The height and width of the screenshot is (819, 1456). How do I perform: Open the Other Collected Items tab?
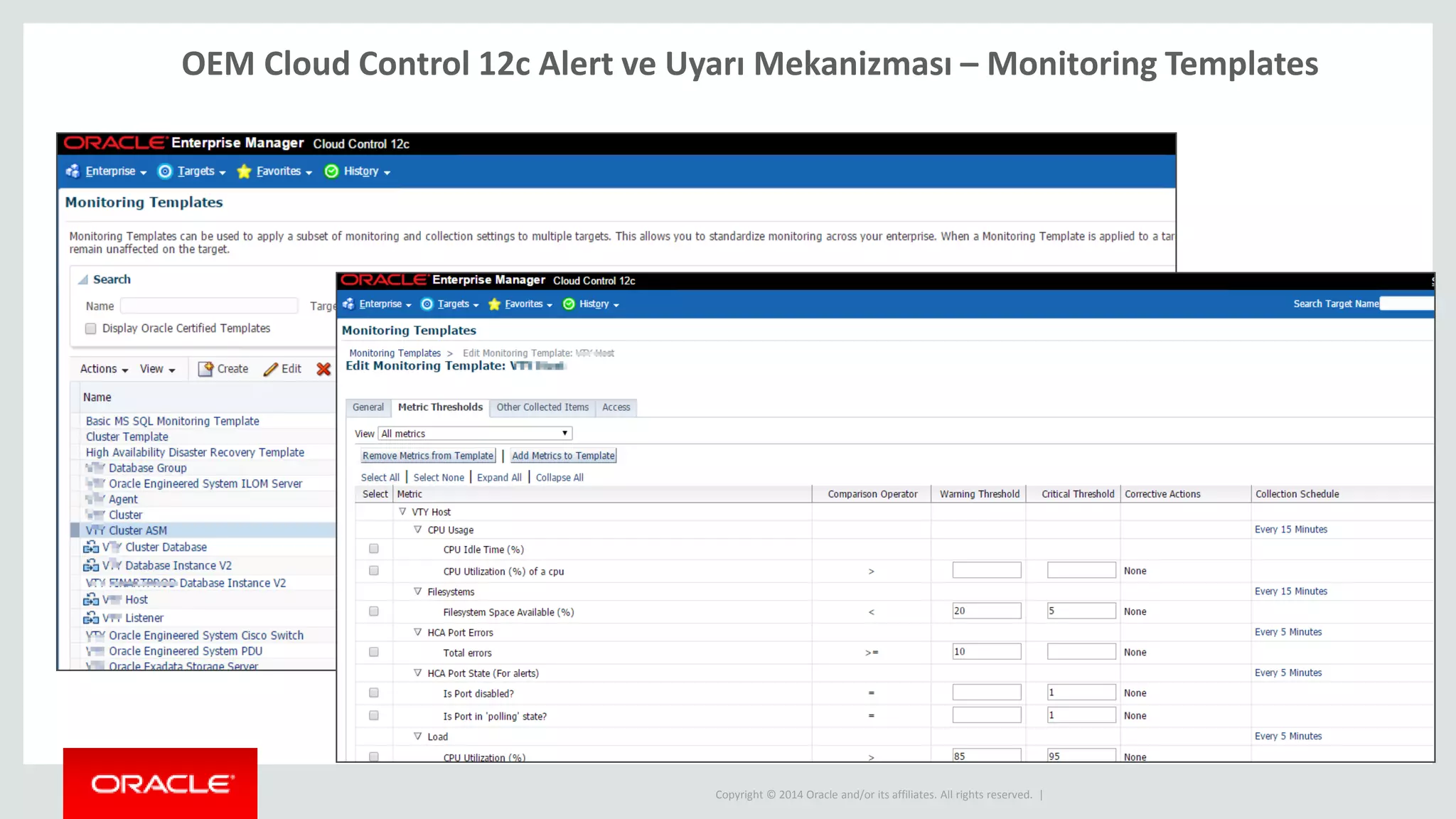pos(542,407)
